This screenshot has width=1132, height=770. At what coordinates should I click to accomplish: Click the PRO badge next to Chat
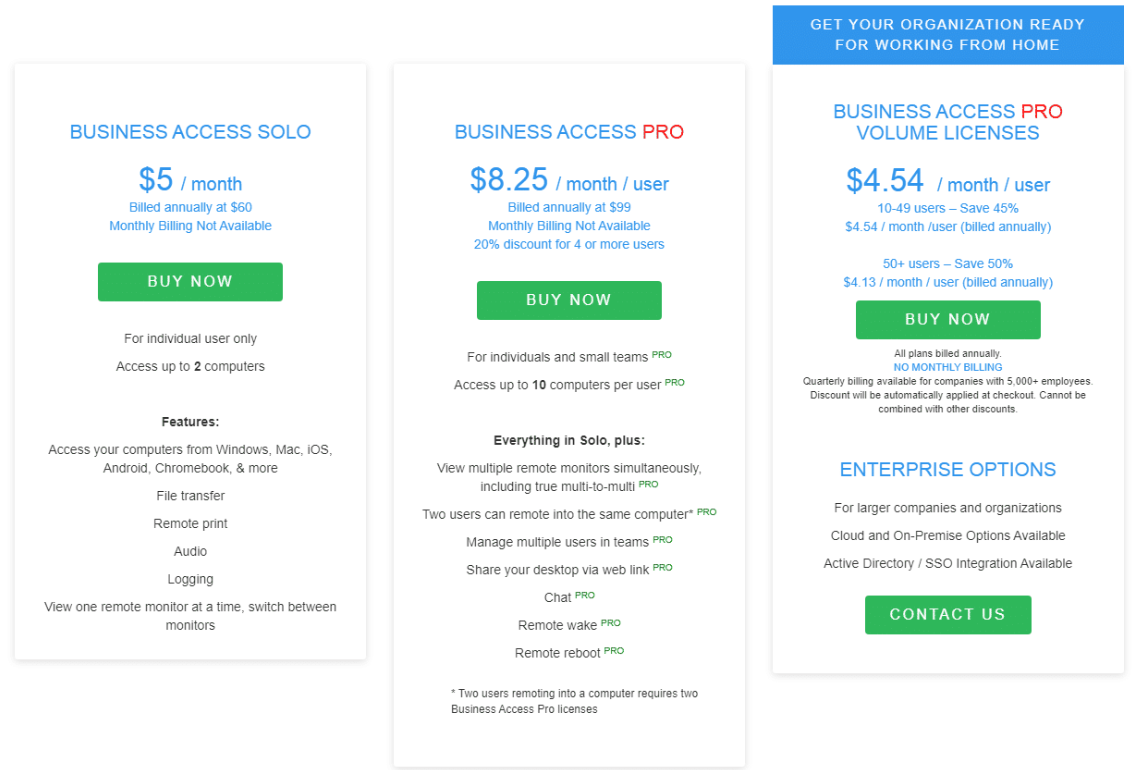click(585, 595)
